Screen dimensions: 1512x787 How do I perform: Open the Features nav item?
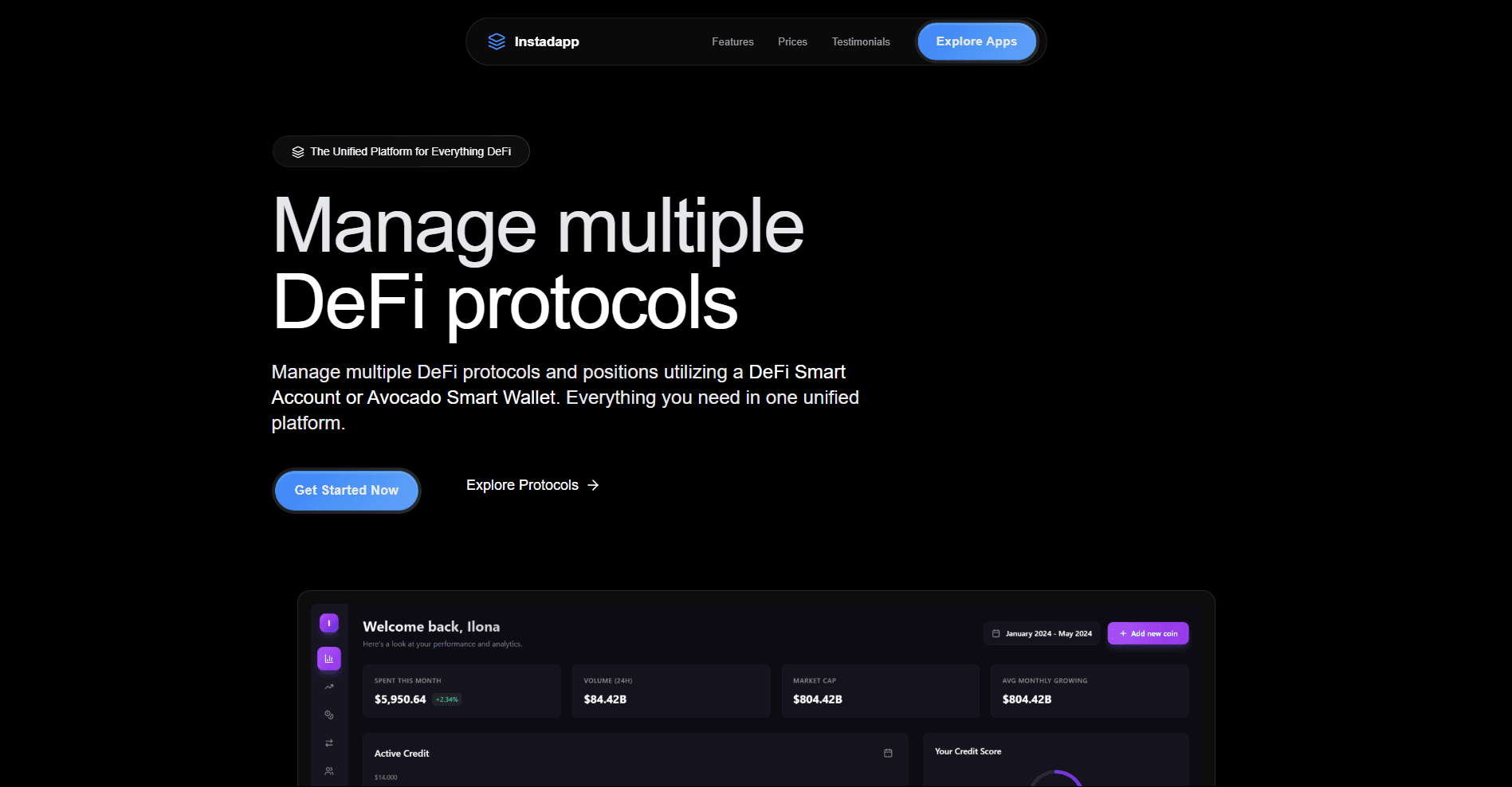(732, 41)
